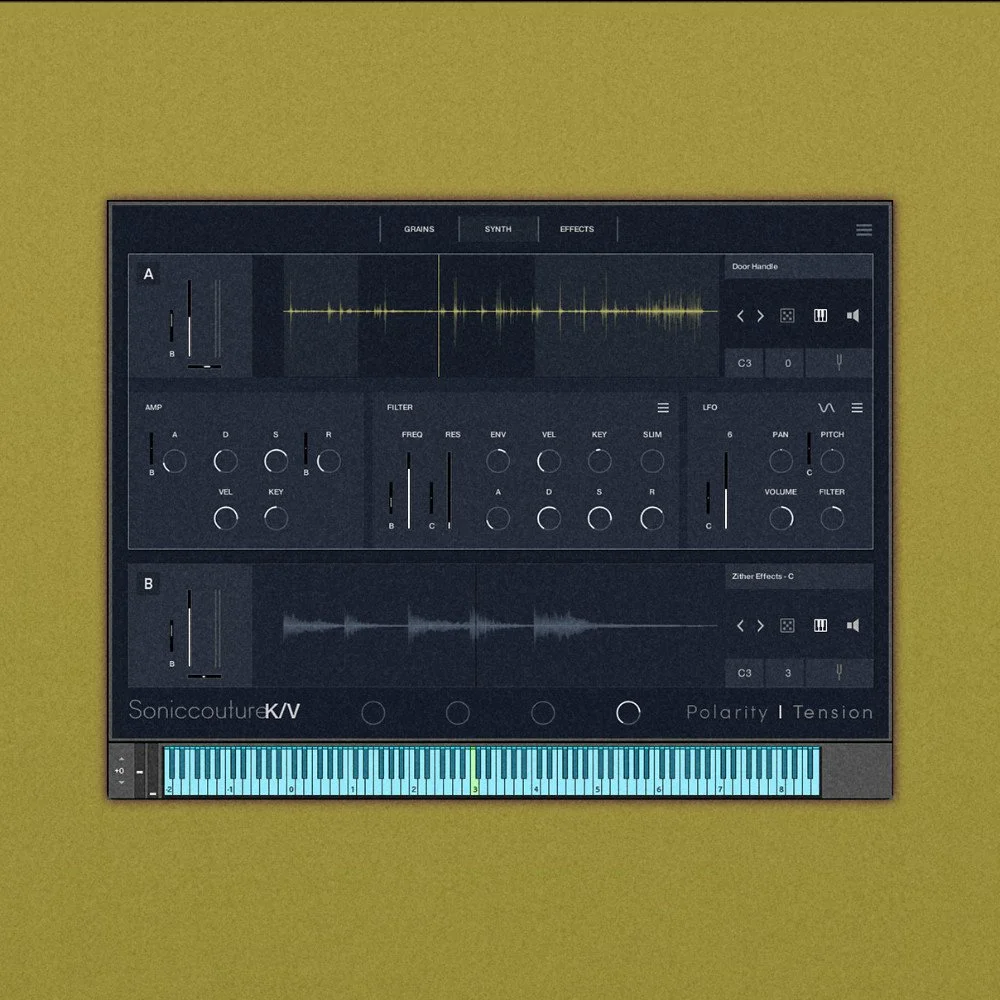This screenshot has width=1000, height=1000.
Task: Select previous sample for layer A (Door Handle)
Action: 740,316
